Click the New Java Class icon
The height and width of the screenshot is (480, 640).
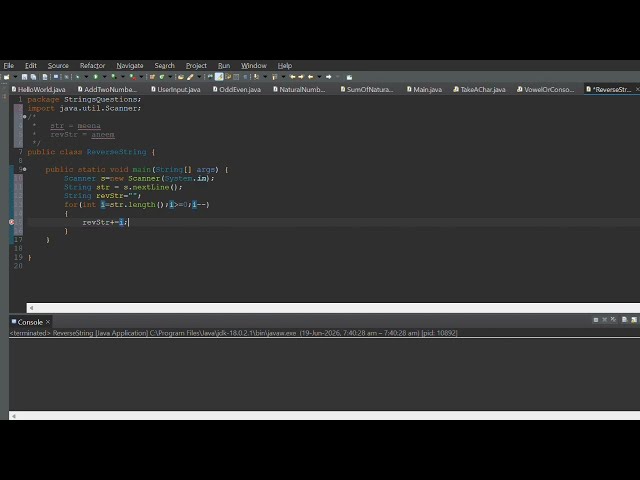click(162, 77)
